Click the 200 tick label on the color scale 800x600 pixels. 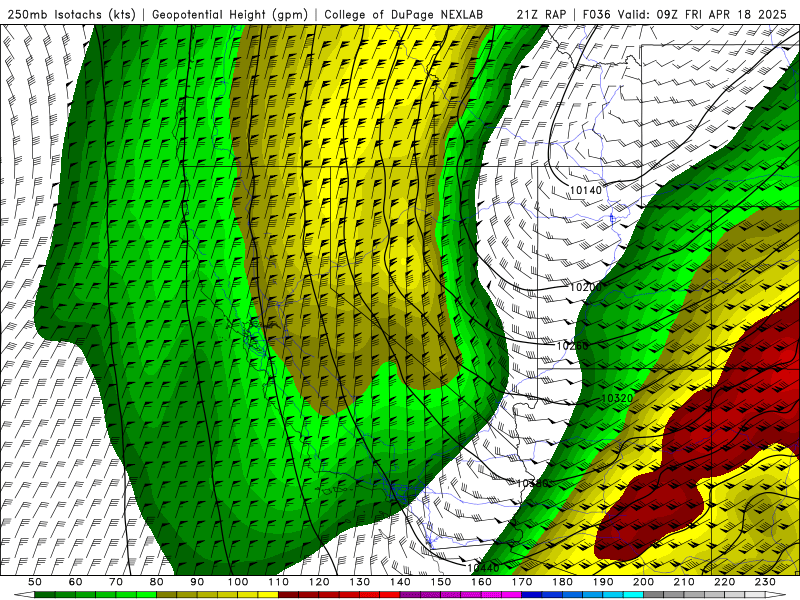click(x=643, y=582)
